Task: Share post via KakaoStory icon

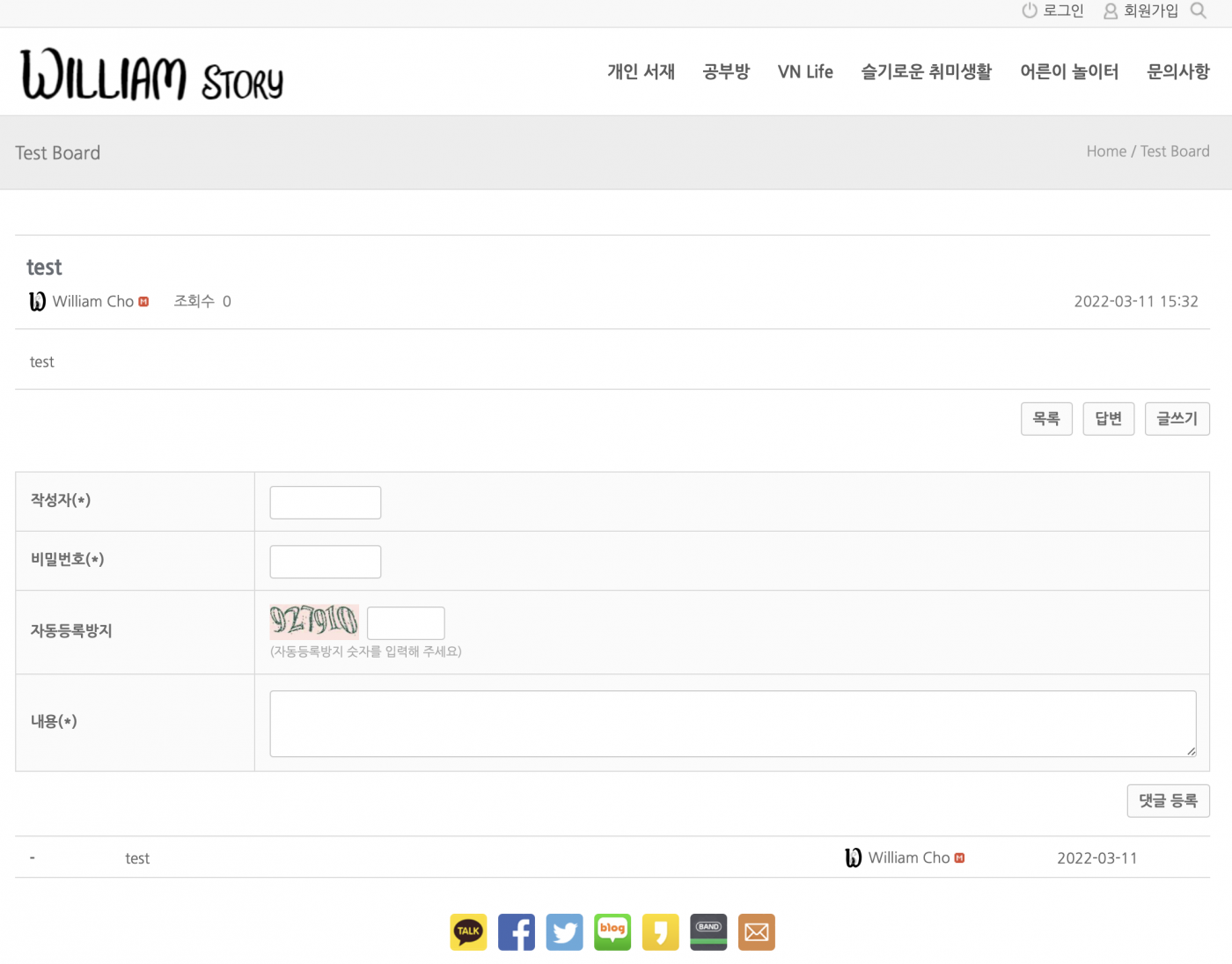Action: click(x=660, y=932)
